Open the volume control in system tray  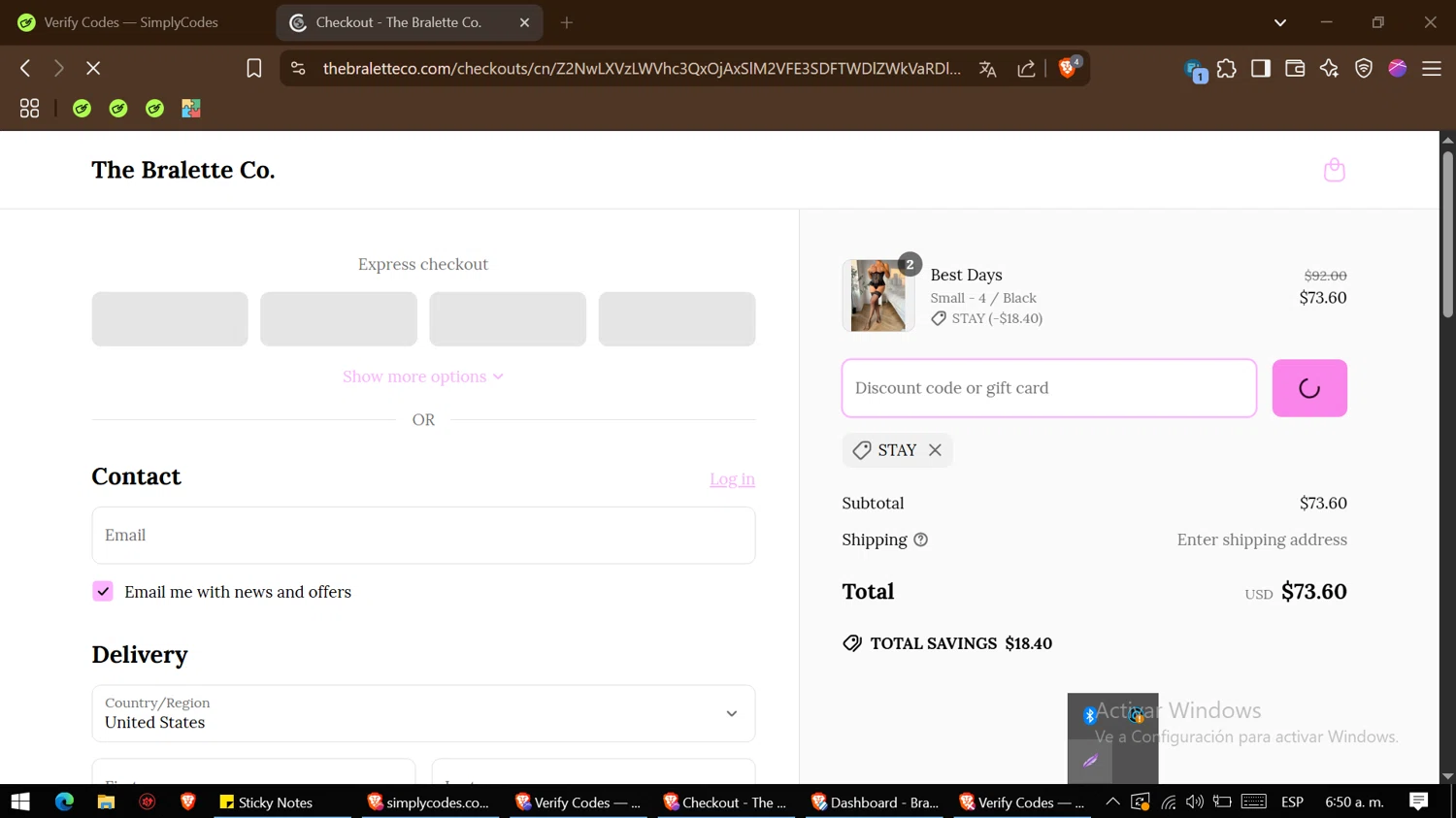pos(1195,802)
